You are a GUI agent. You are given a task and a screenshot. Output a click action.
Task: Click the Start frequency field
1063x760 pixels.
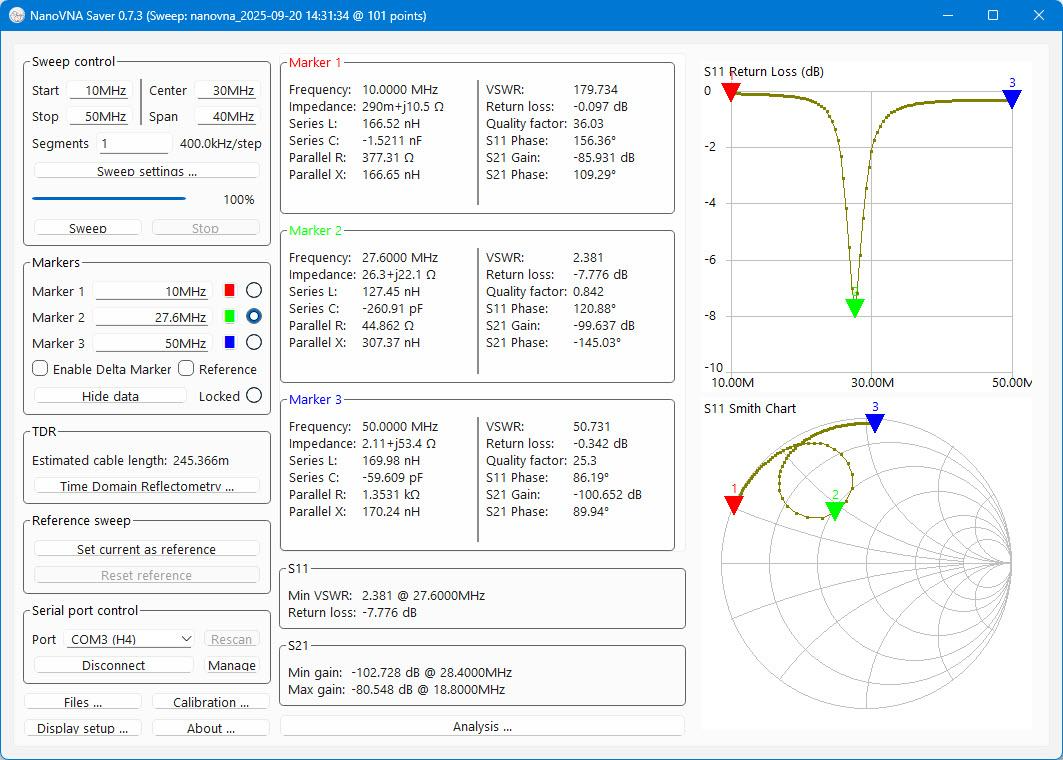[x=100, y=90]
